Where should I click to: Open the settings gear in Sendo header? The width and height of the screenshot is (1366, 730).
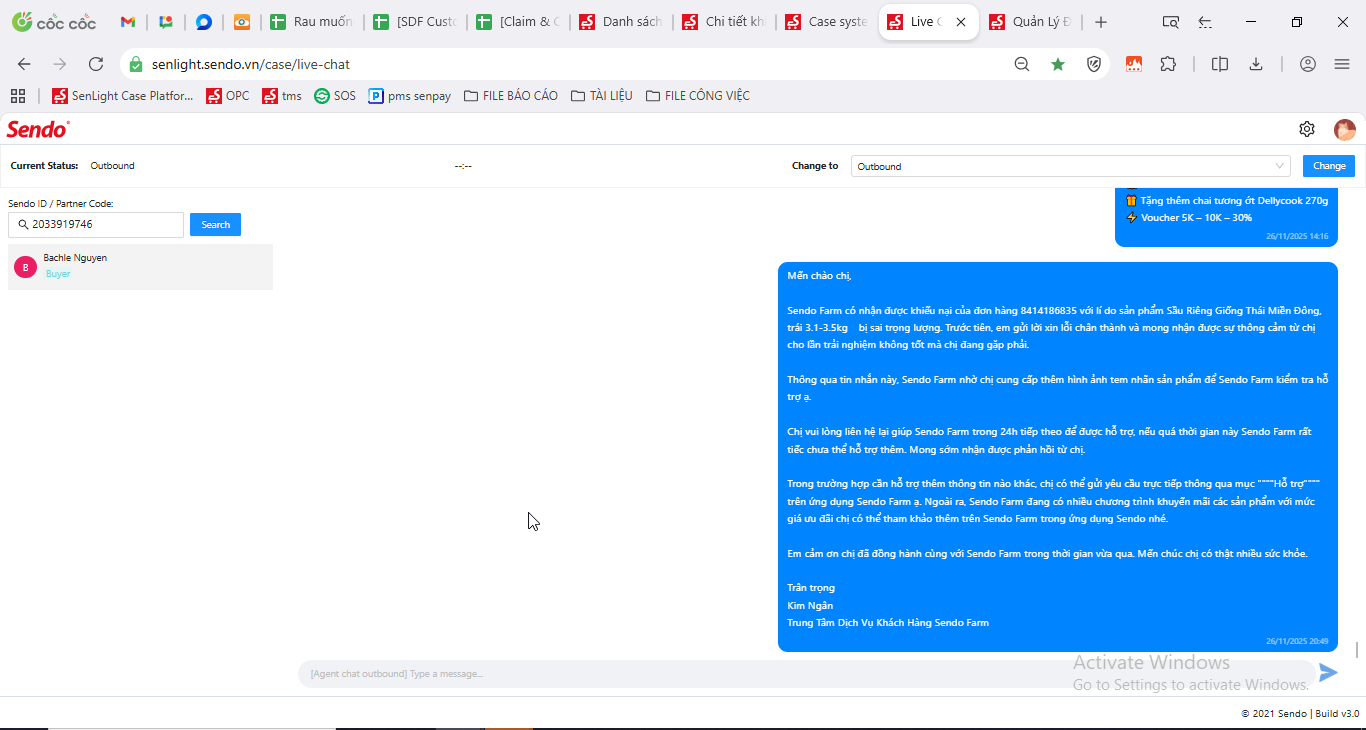pyautogui.click(x=1307, y=129)
